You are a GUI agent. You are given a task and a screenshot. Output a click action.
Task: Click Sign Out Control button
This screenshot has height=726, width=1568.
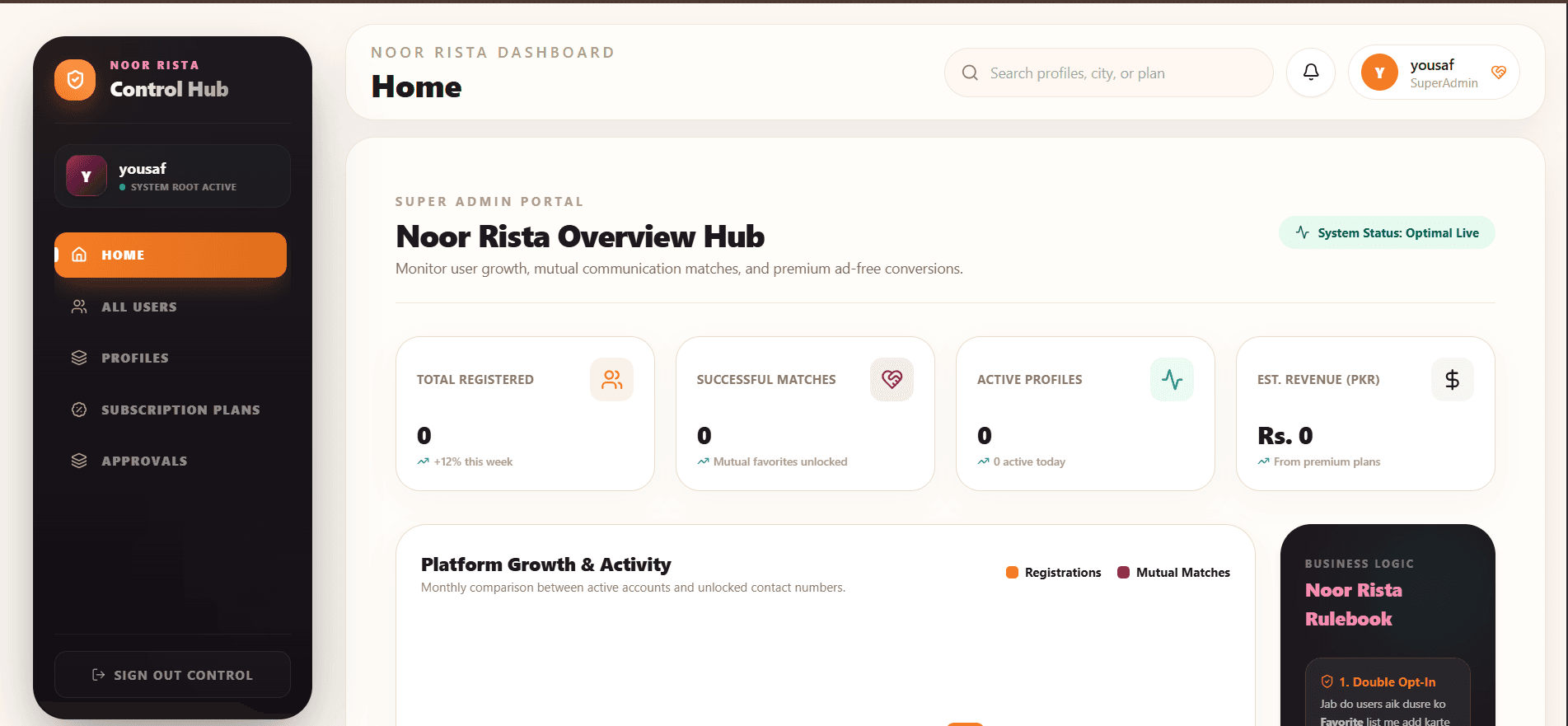pos(172,675)
